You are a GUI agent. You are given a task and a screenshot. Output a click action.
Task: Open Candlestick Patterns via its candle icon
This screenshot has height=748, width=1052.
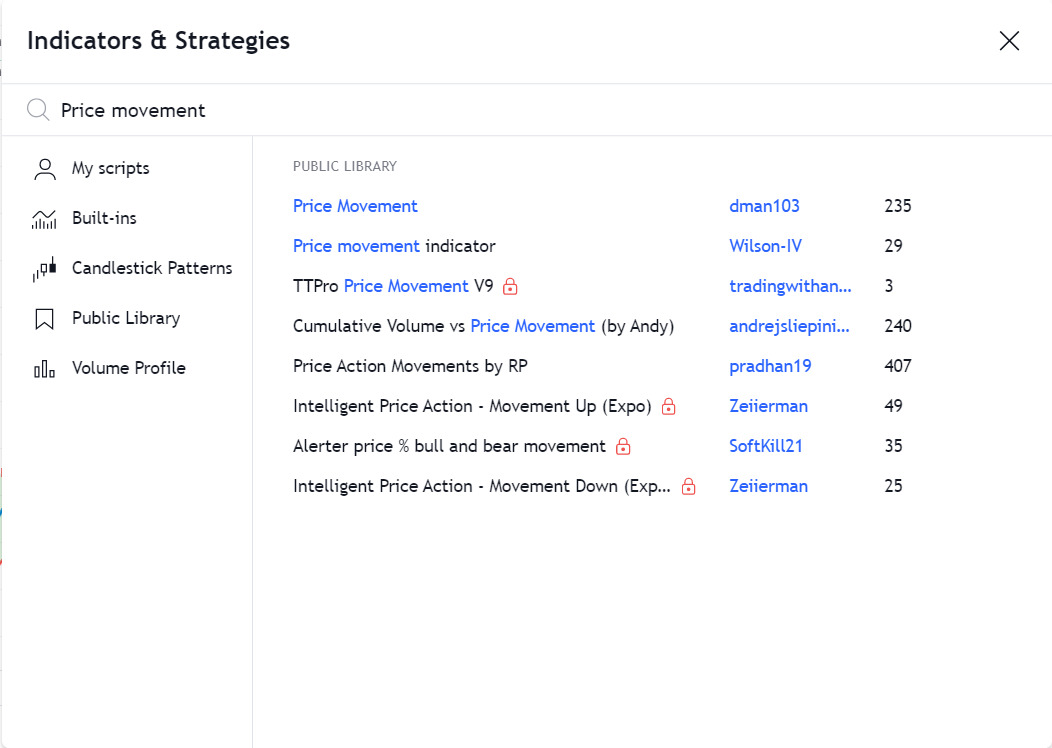point(44,268)
